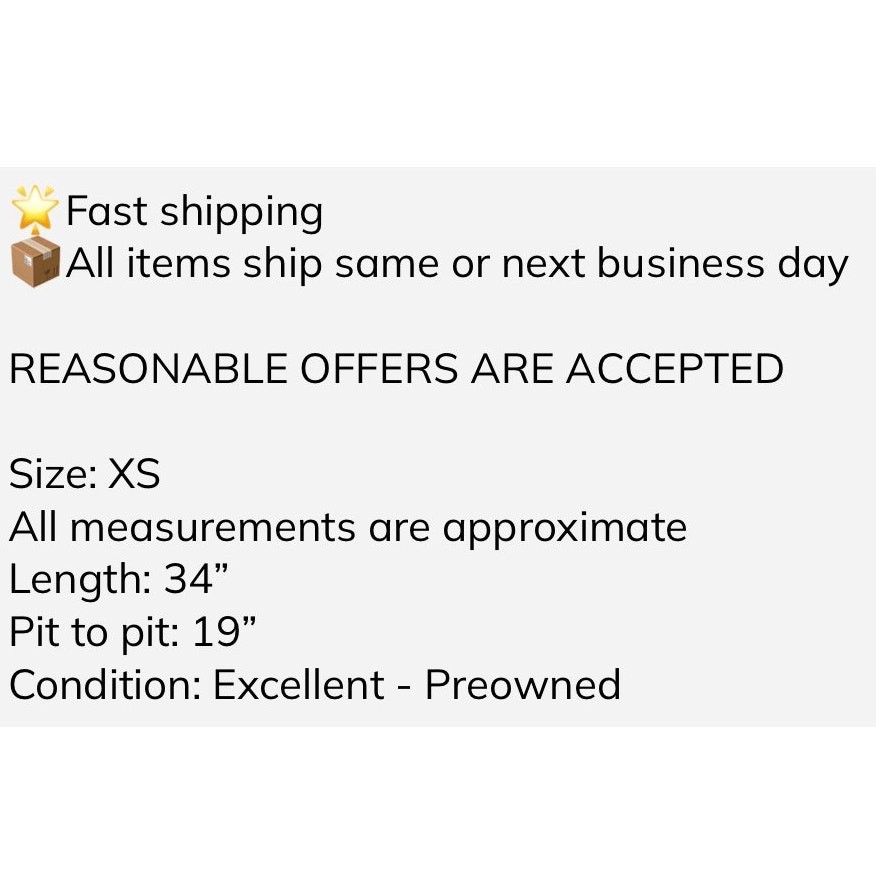Click "All measurements" in the approximate line
Viewport: 876px width, 876px height.
[182, 527]
